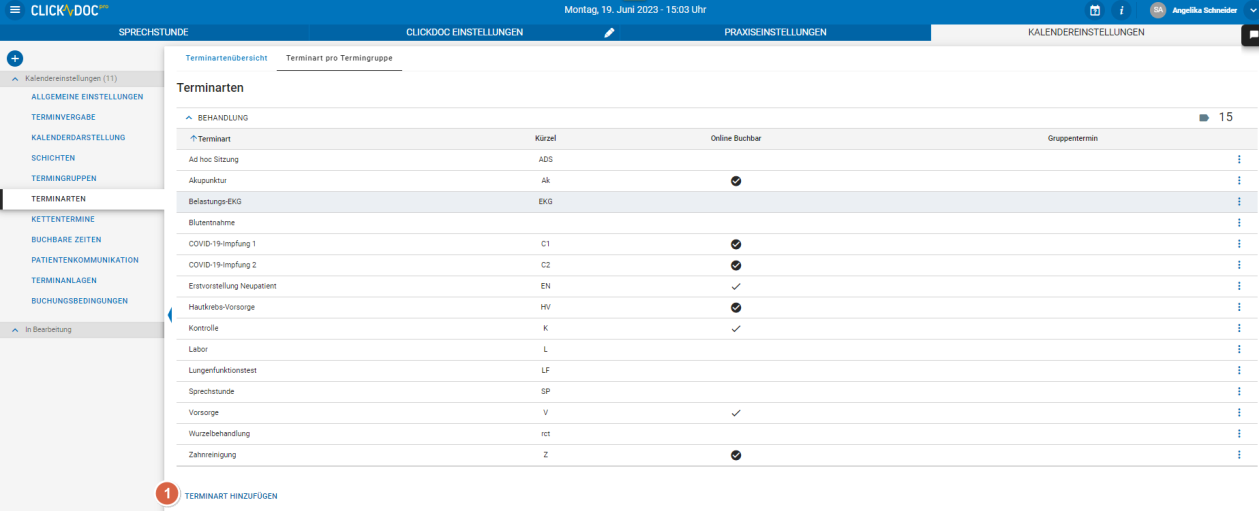The width and height of the screenshot is (1259, 511).
Task: Open three-dot menu for Zahnreinigung row
Action: 1239,455
